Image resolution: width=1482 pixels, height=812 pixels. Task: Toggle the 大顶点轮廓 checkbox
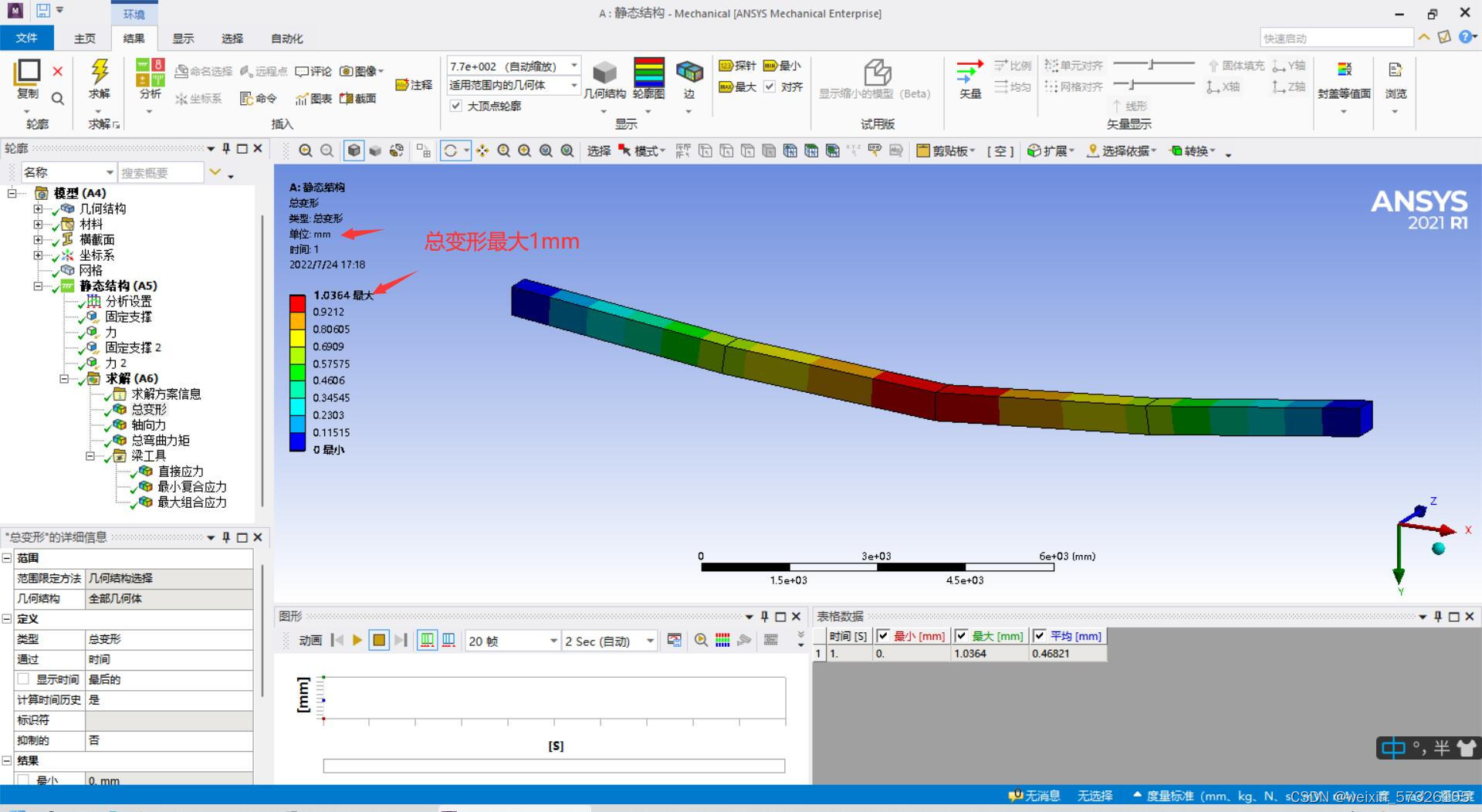click(456, 106)
